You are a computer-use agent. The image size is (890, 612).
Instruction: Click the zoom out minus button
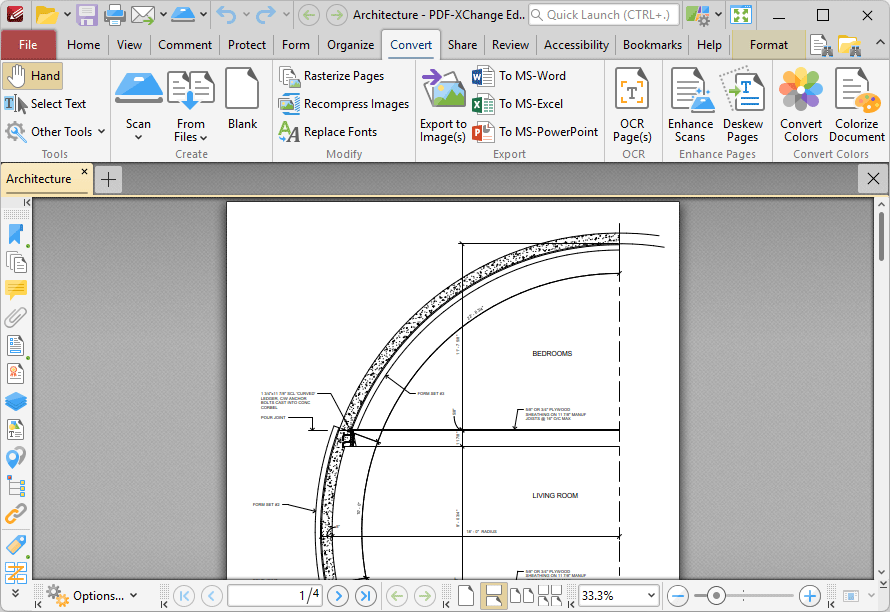(678, 596)
